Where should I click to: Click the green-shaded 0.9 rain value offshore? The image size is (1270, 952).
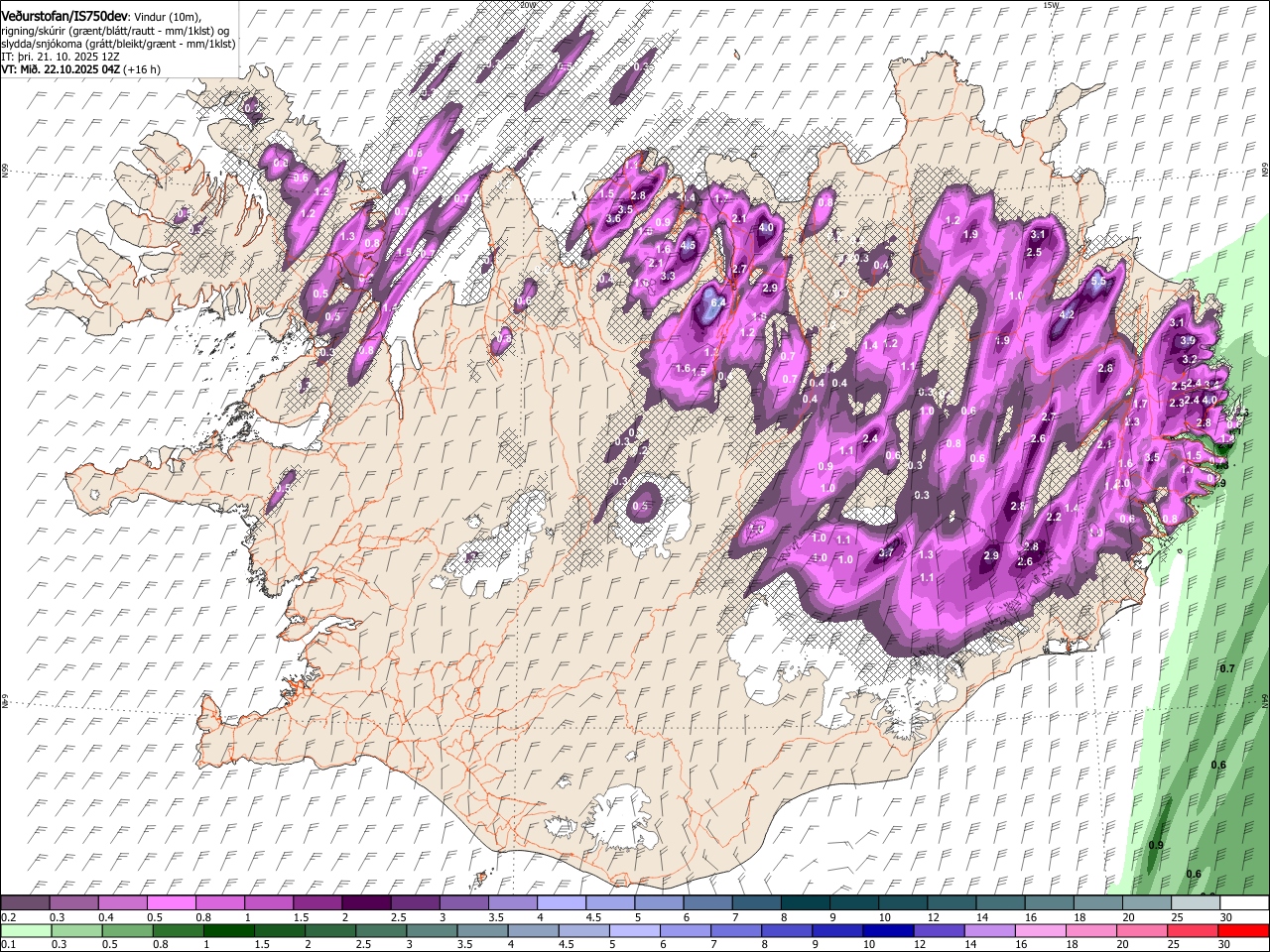[1156, 845]
